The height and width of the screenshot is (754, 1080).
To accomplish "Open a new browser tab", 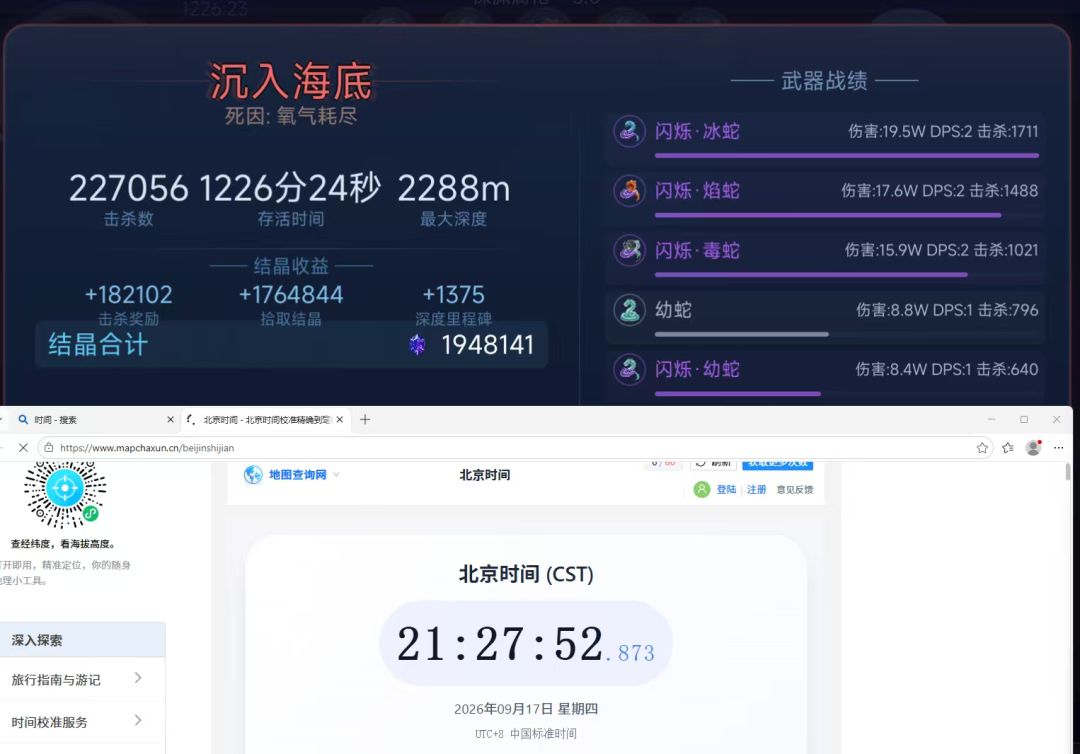I will pos(365,419).
